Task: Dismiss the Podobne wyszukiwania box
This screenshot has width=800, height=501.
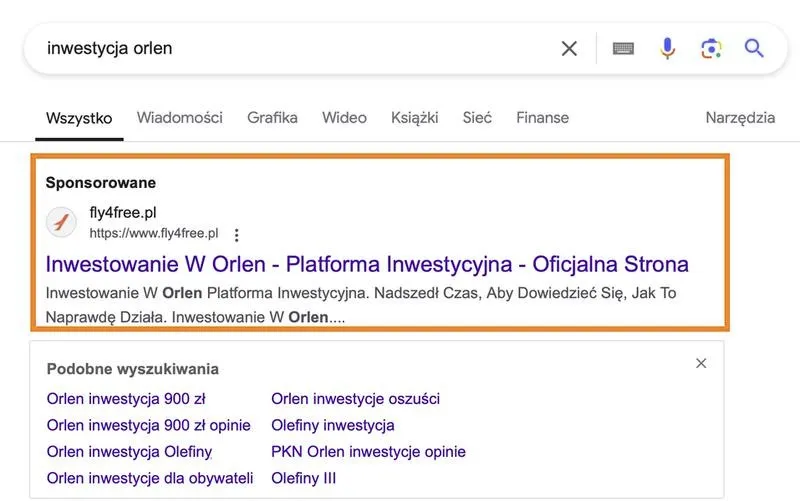Action: pos(701,363)
